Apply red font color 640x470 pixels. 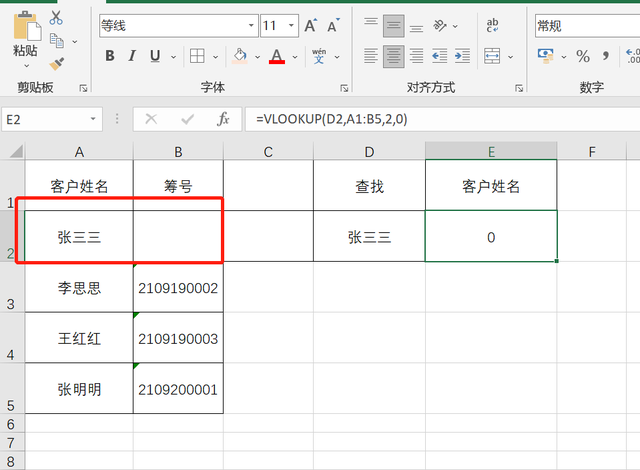tap(277, 56)
